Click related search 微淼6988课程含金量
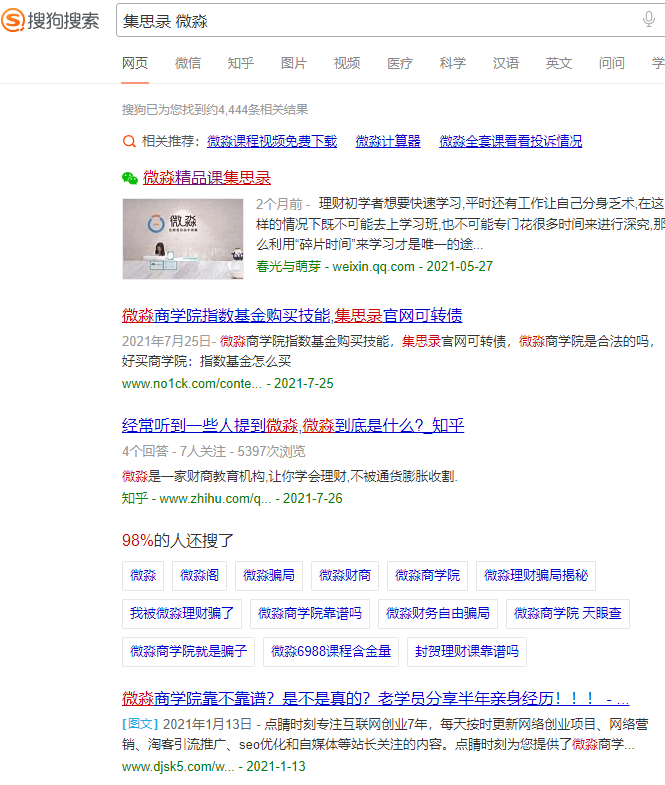Screen dimensions: 665x785 click(331, 652)
